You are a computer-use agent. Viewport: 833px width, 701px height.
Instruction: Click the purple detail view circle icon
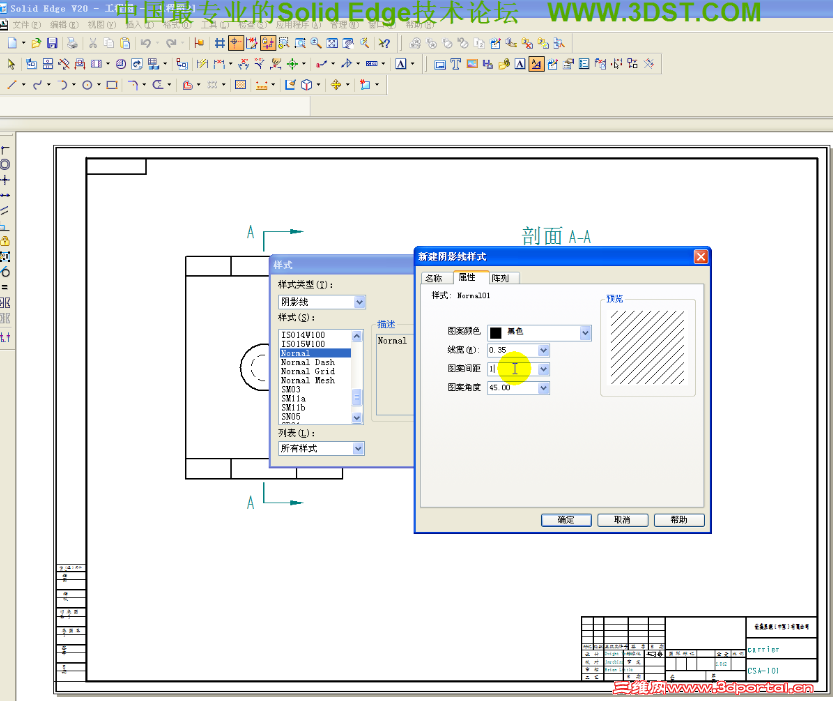coord(121,64)
